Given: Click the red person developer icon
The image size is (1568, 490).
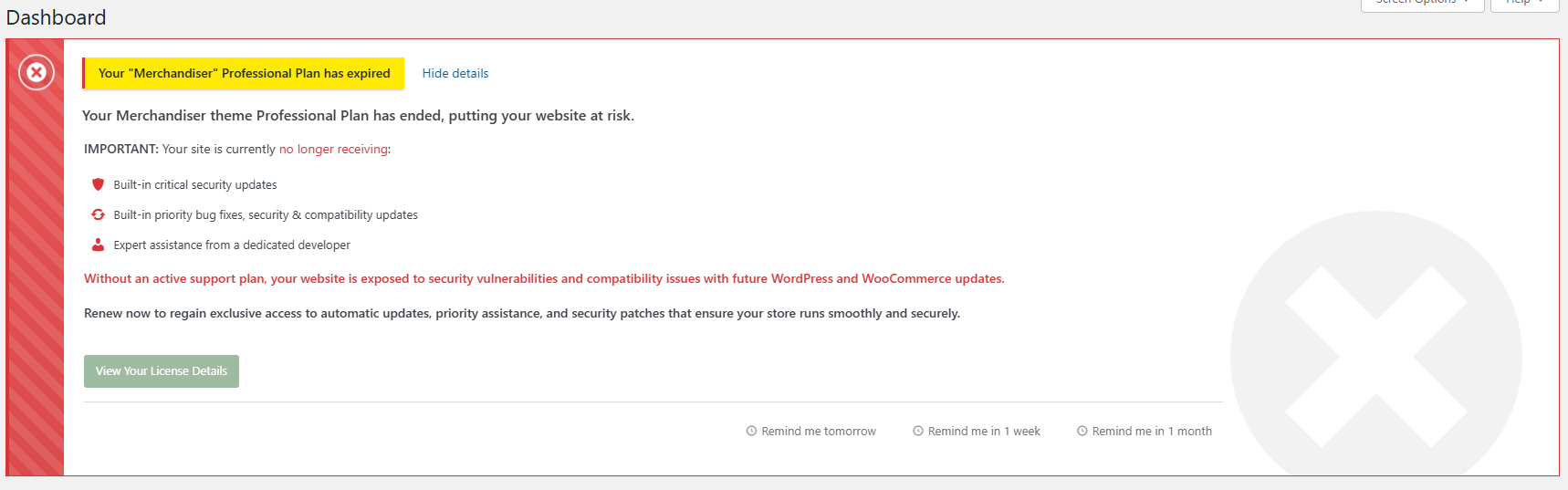Looking at the screenshot, I should pos(98,245).
